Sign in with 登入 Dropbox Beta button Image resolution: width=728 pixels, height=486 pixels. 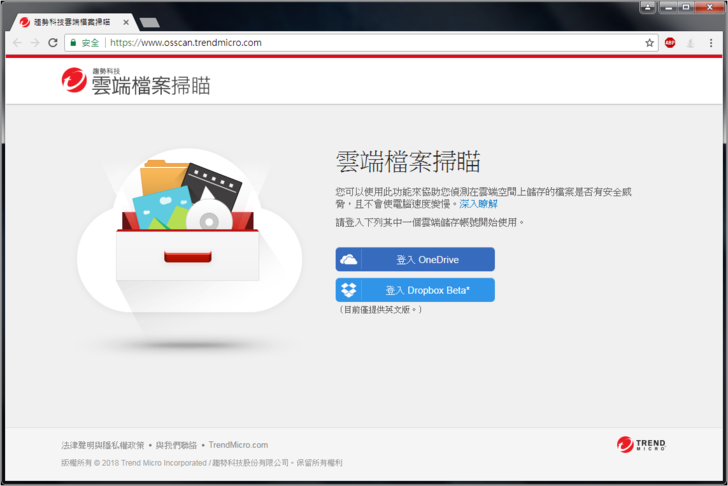tap(415, 290)
